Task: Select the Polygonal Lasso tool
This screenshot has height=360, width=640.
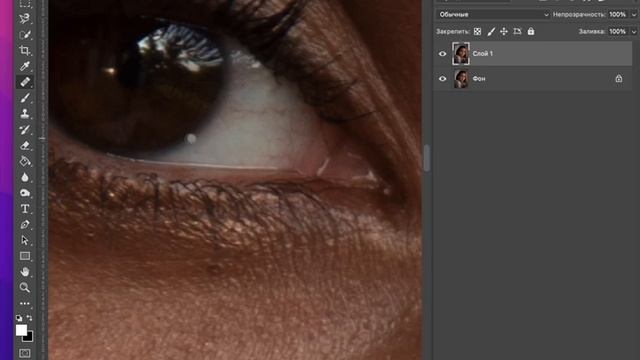Action: point(24,19)
